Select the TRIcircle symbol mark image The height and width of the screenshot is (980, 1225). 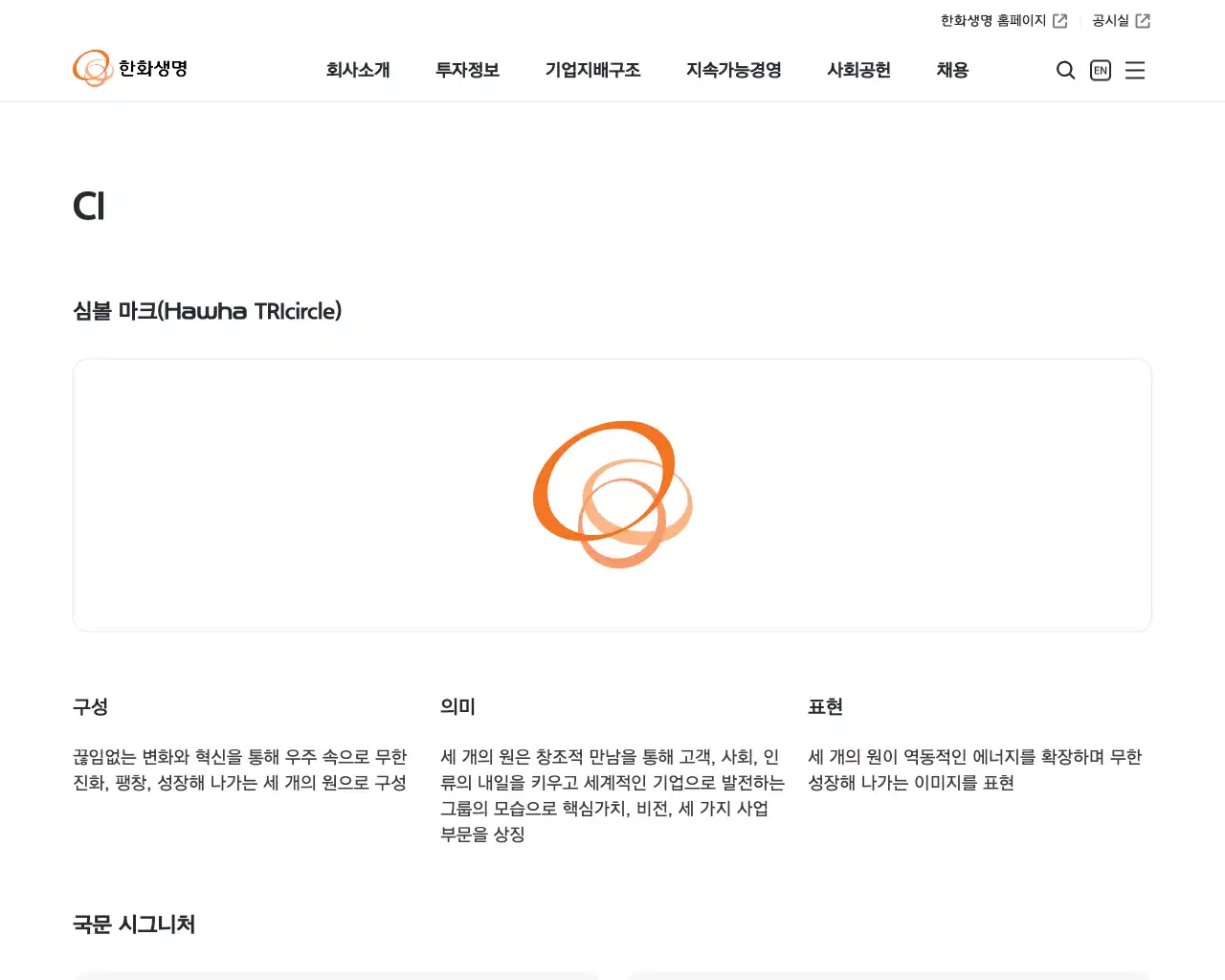point(611,495)
